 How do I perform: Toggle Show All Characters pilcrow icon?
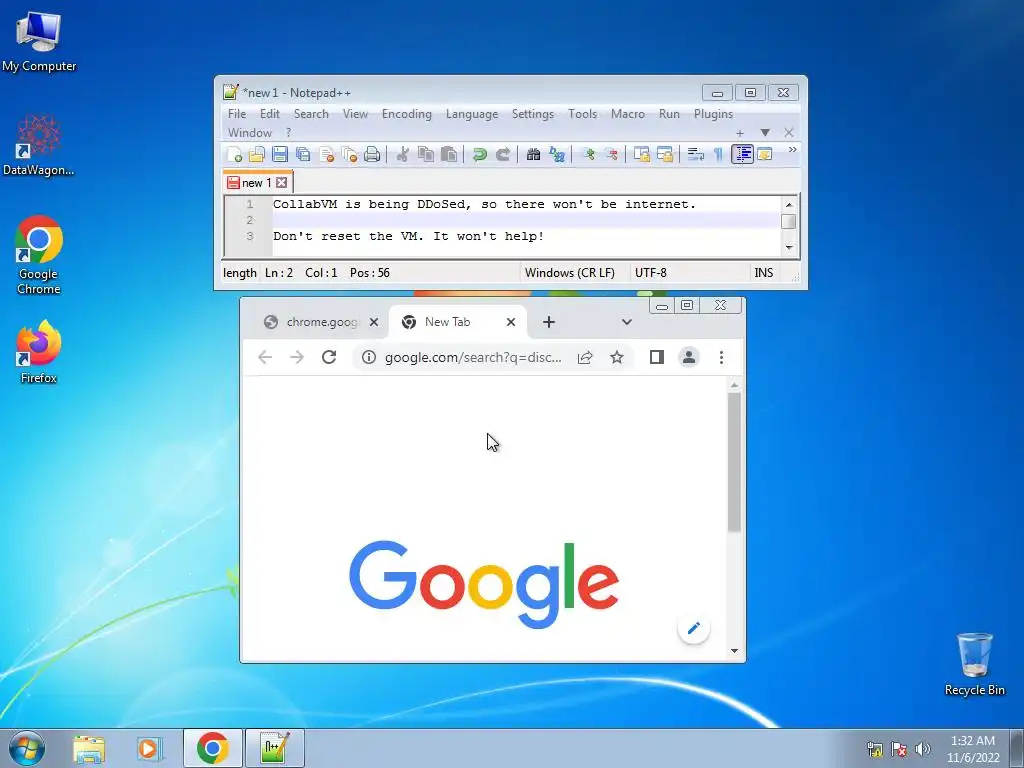[x=718, y=154]
